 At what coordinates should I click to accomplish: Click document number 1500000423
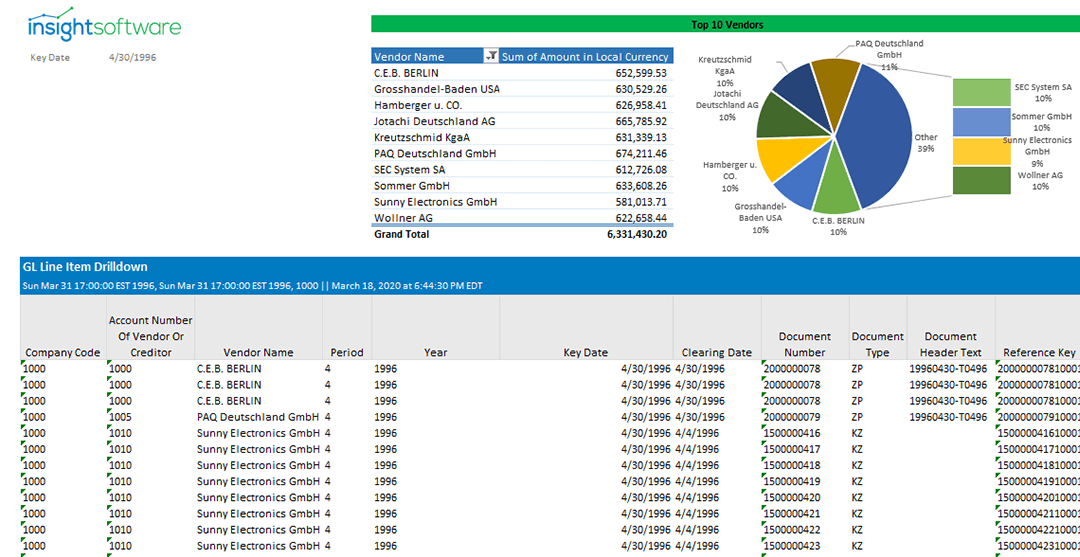[x=791, y=546]
